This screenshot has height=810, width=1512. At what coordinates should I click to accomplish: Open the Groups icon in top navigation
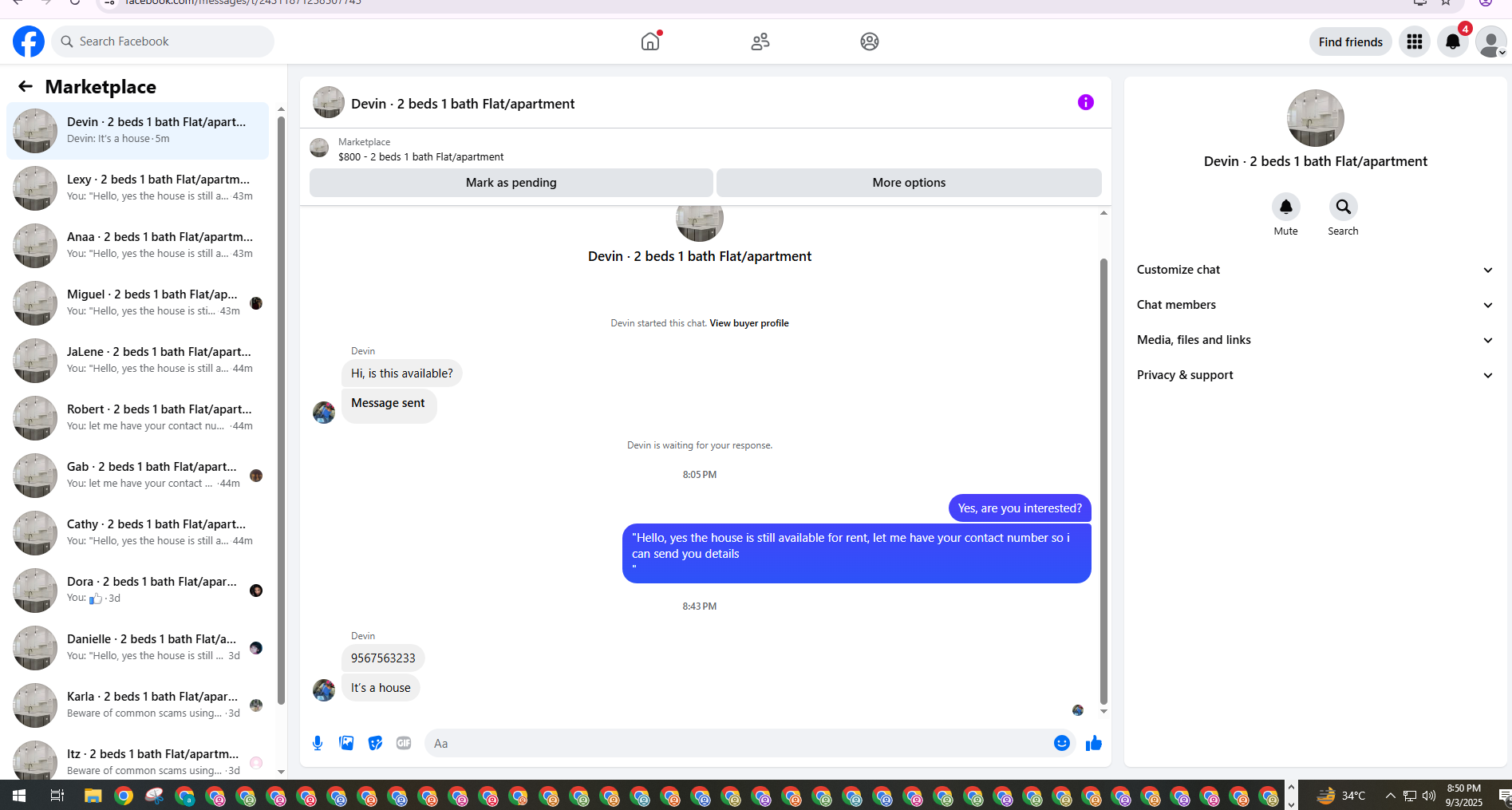(870, 41)
